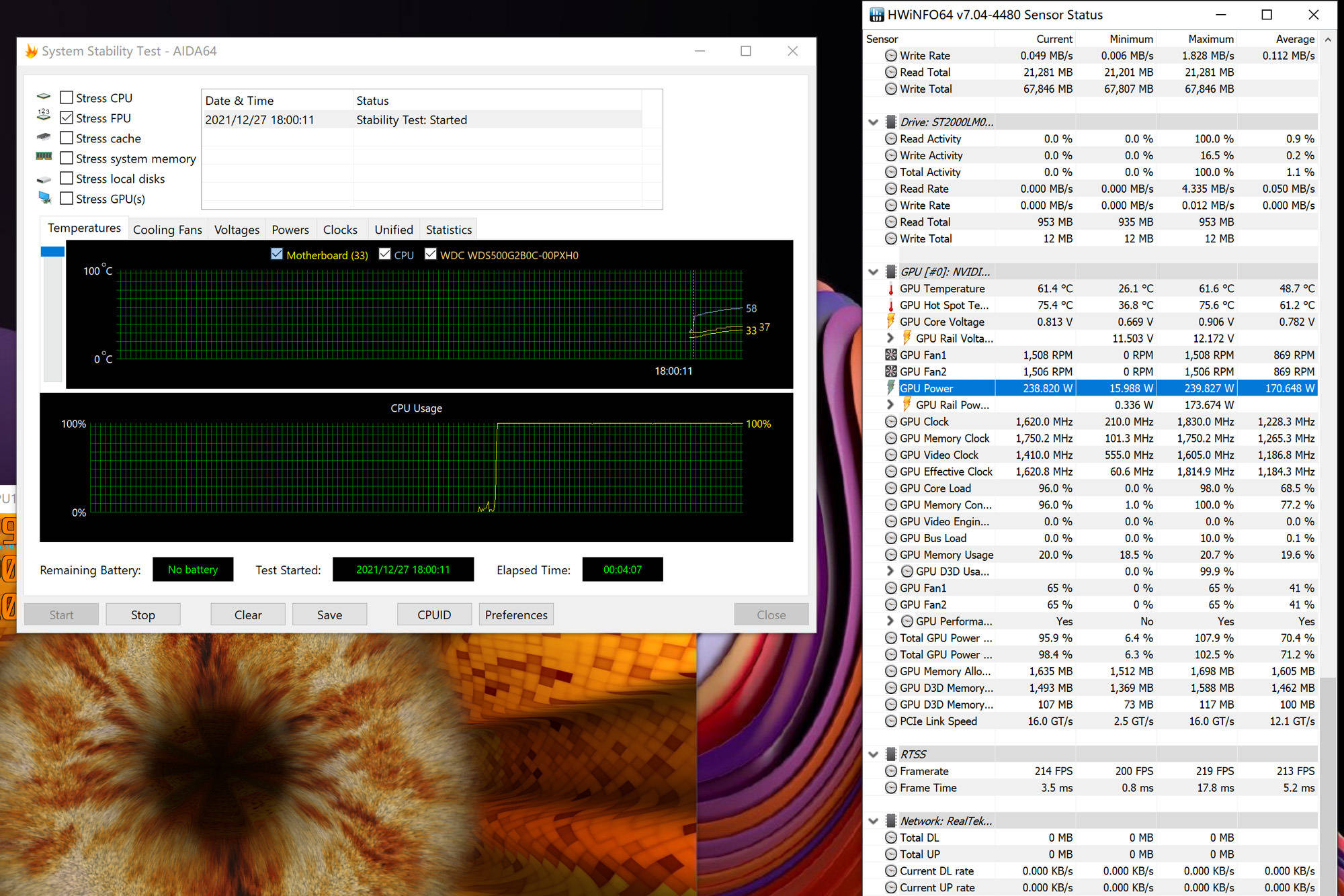
Task: Open the Clocks tab
Action: tap(340, 230)
